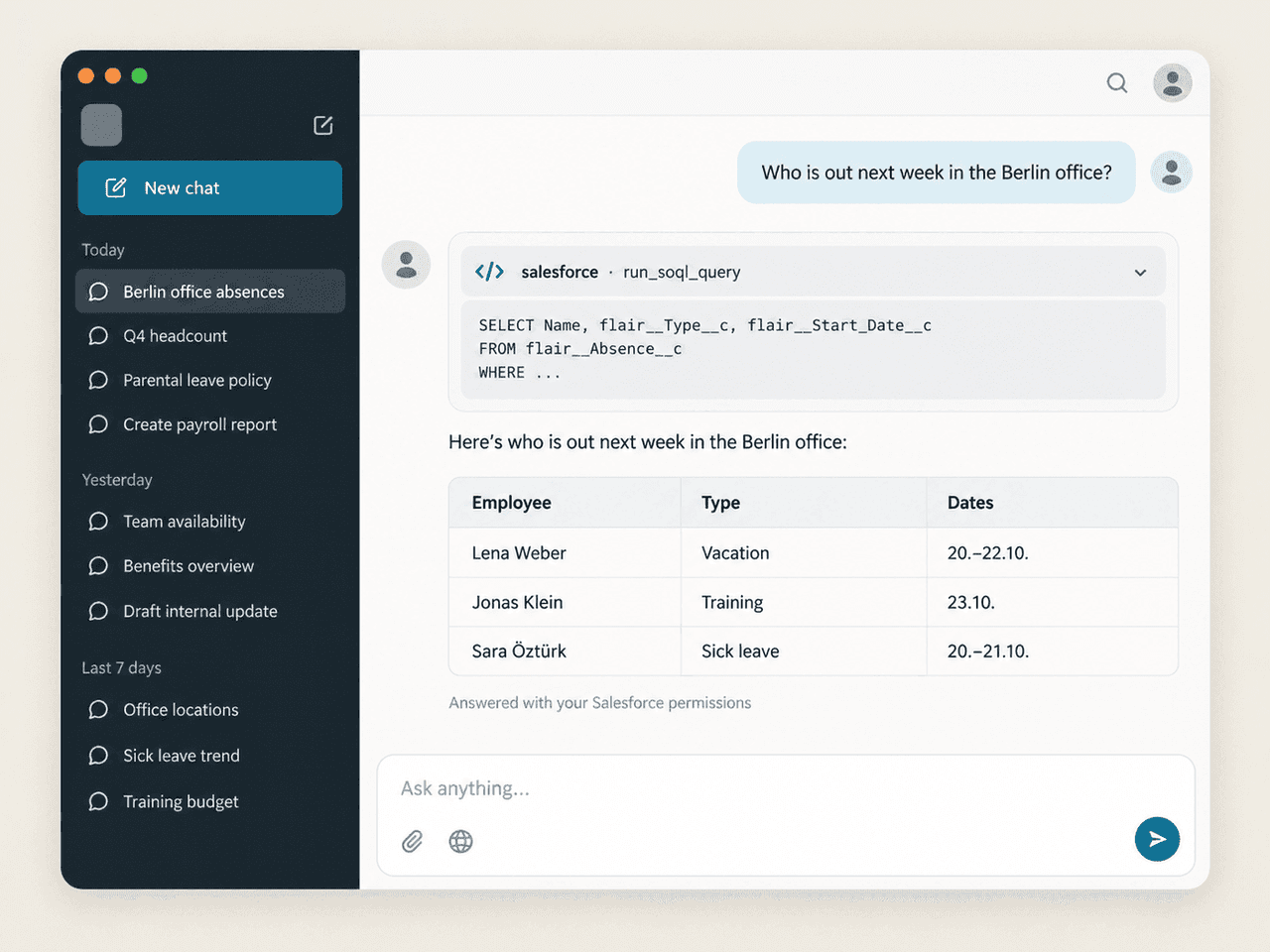1270x952 pixels.
Task: Open the Create payroll report chat
Action: [210, 424]
